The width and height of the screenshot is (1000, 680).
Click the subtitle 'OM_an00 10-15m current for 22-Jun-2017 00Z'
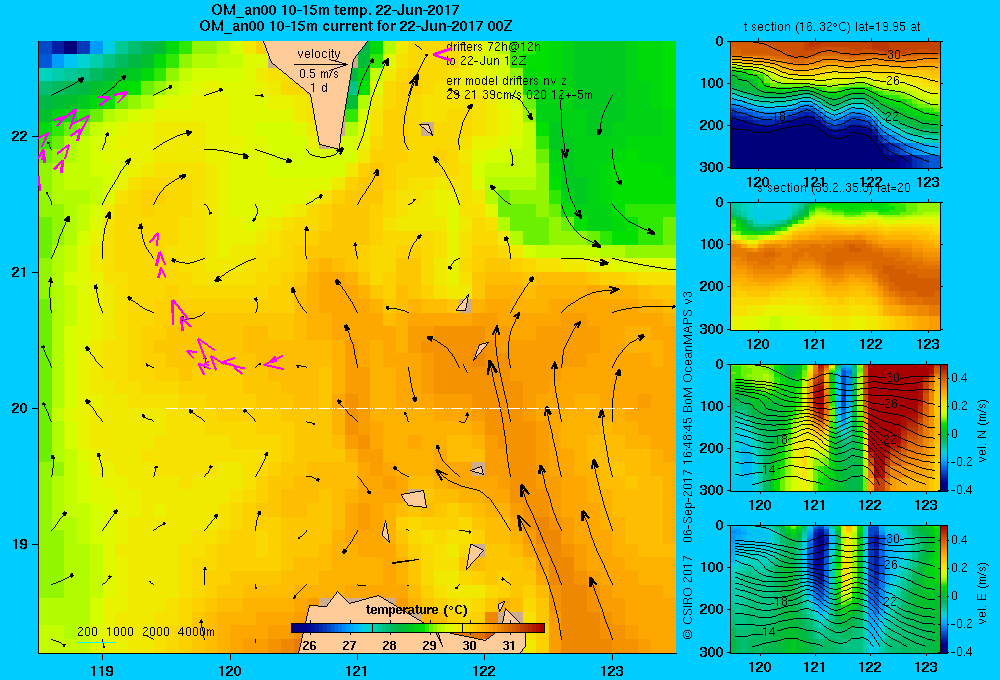point(355,26)
